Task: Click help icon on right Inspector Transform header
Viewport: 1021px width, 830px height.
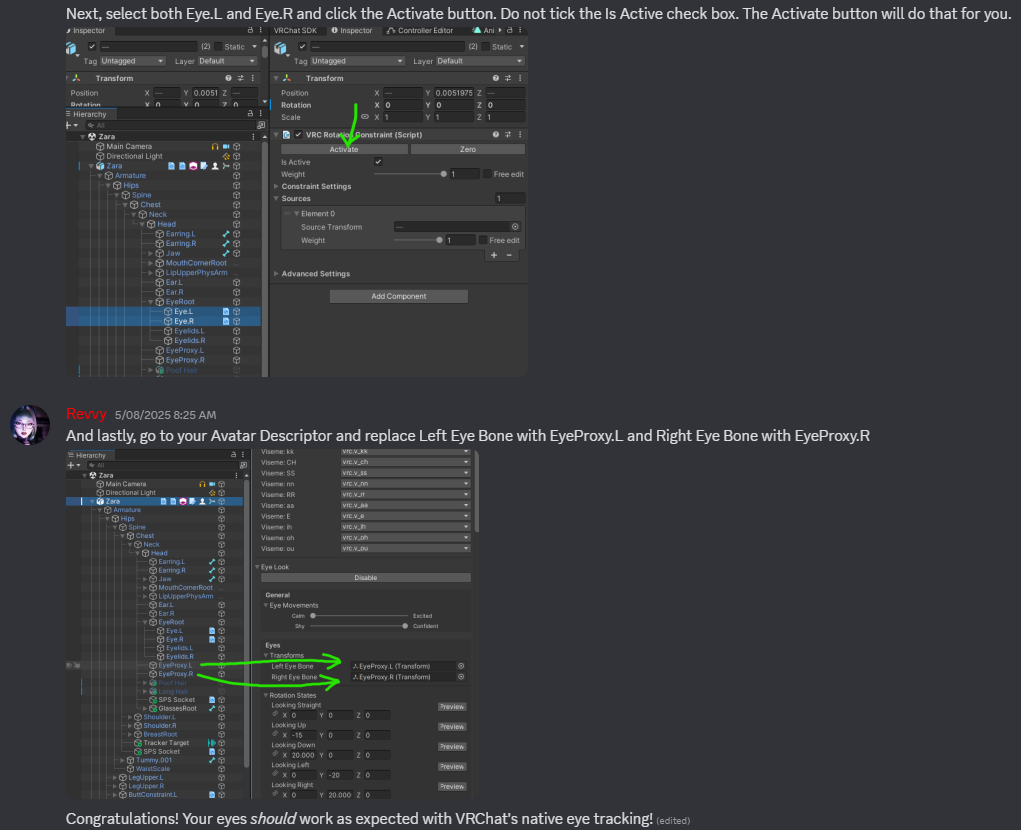Action: pyautogui.click(x=496, y=78)
